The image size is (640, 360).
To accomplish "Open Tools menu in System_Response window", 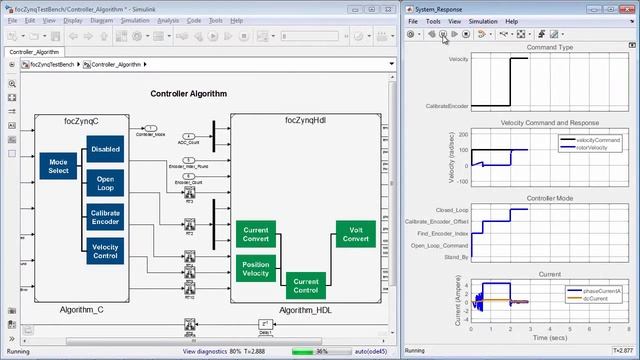I will coord(433,21).
